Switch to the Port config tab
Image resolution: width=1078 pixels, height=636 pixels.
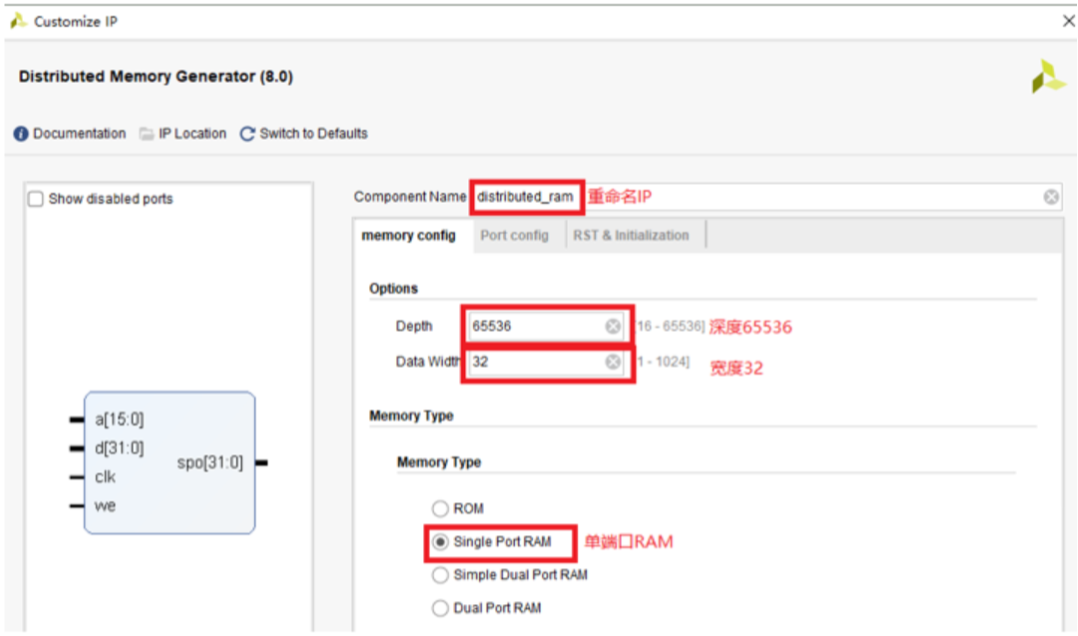coord(514,236)
